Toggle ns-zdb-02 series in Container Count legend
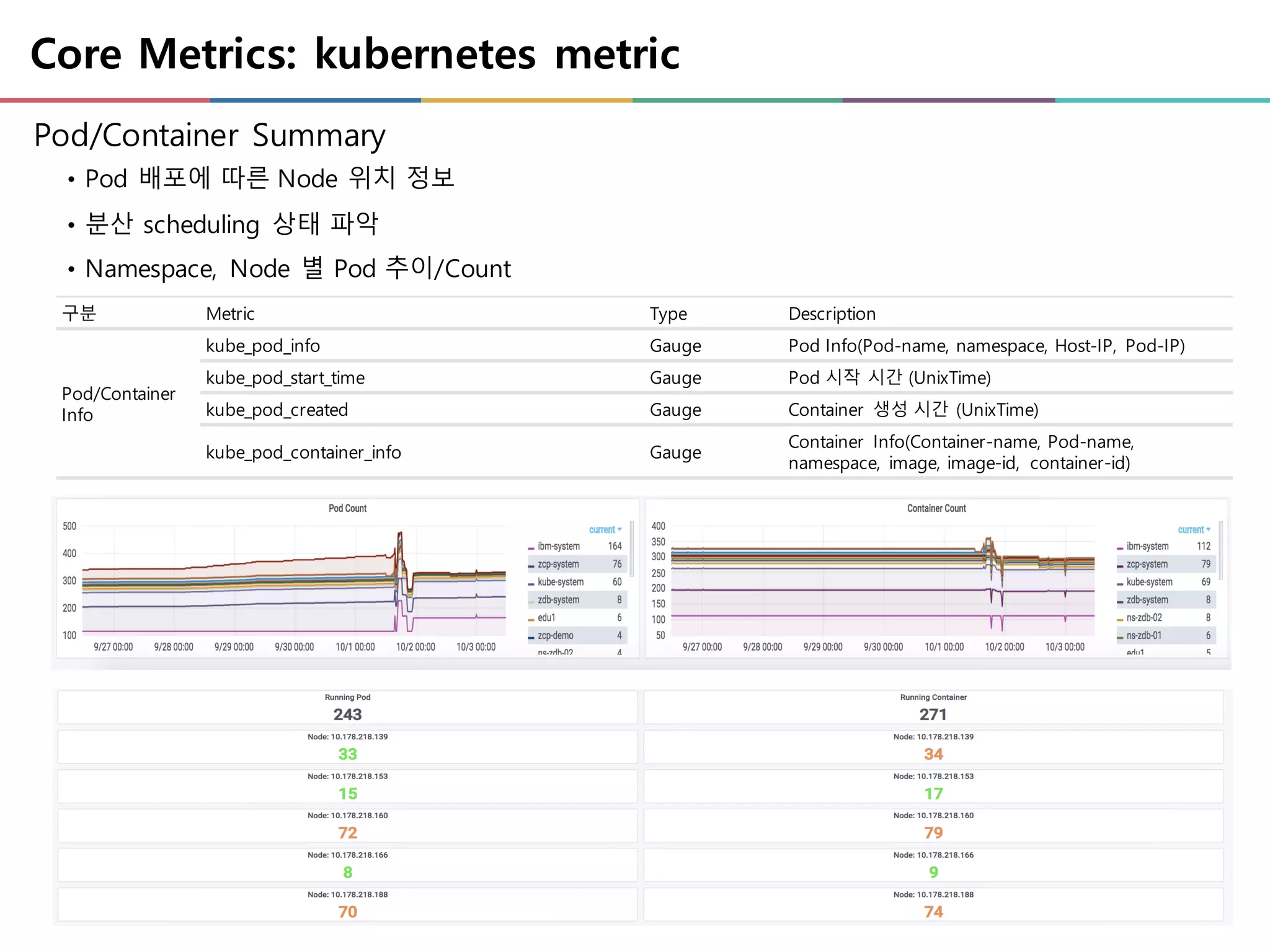The image size is (1270, 952). click(1144, 618)
